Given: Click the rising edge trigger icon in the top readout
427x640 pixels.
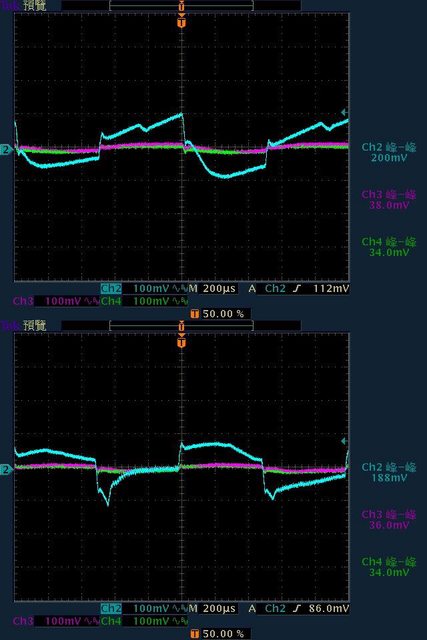Looking at the screenshot, I should pos(297,289).
